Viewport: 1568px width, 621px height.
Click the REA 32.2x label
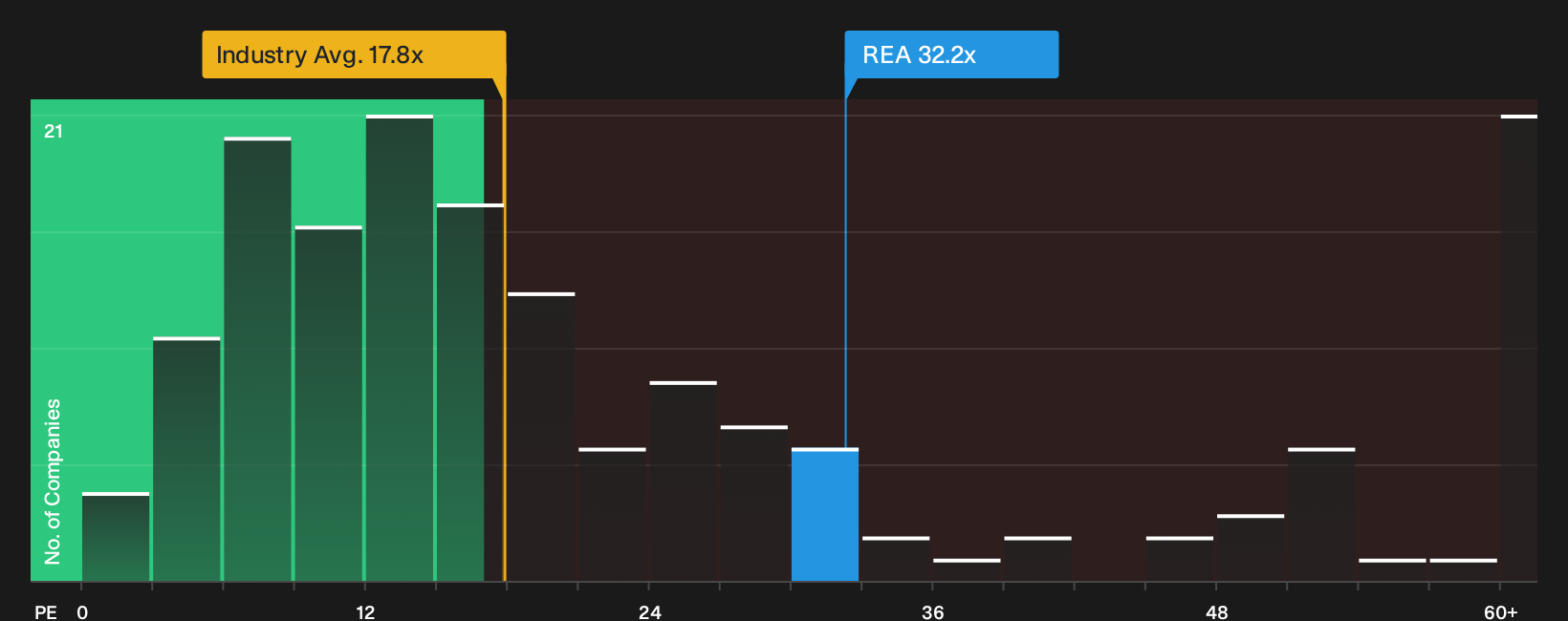(951, 54)
